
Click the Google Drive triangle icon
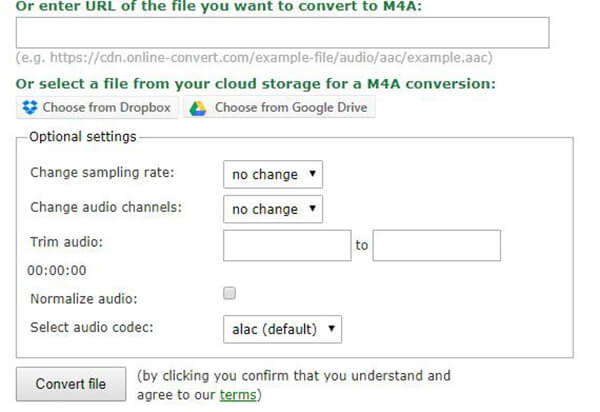point(198,109)
